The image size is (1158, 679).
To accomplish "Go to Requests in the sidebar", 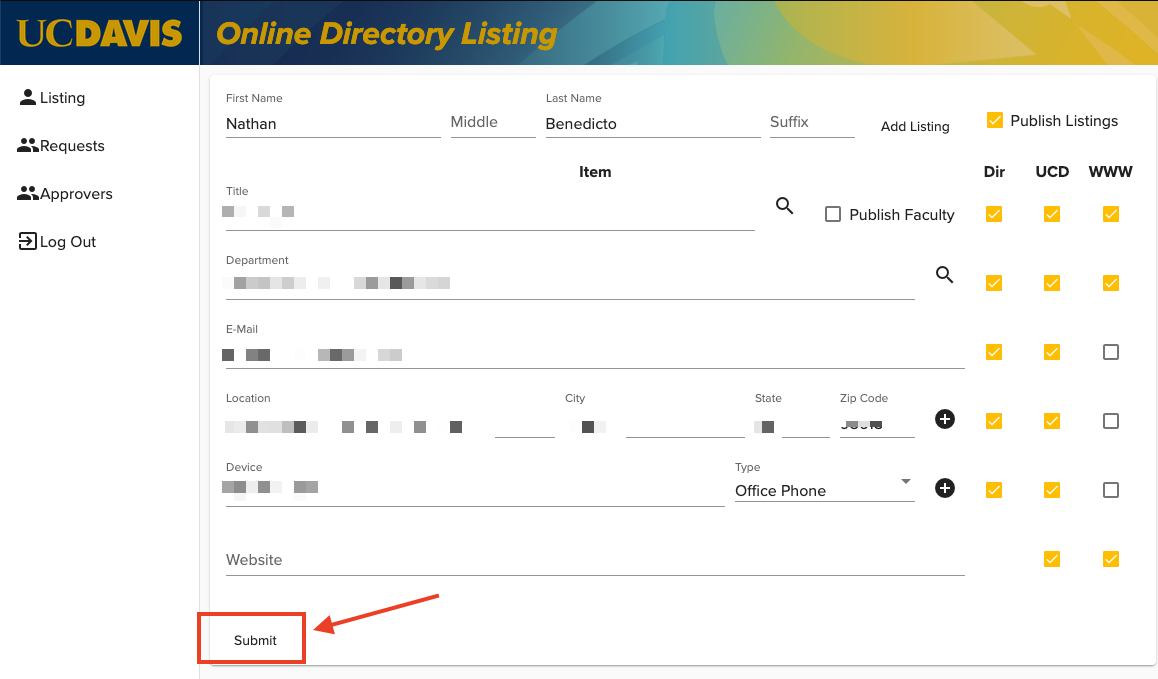I will click(x=72, y=146).
